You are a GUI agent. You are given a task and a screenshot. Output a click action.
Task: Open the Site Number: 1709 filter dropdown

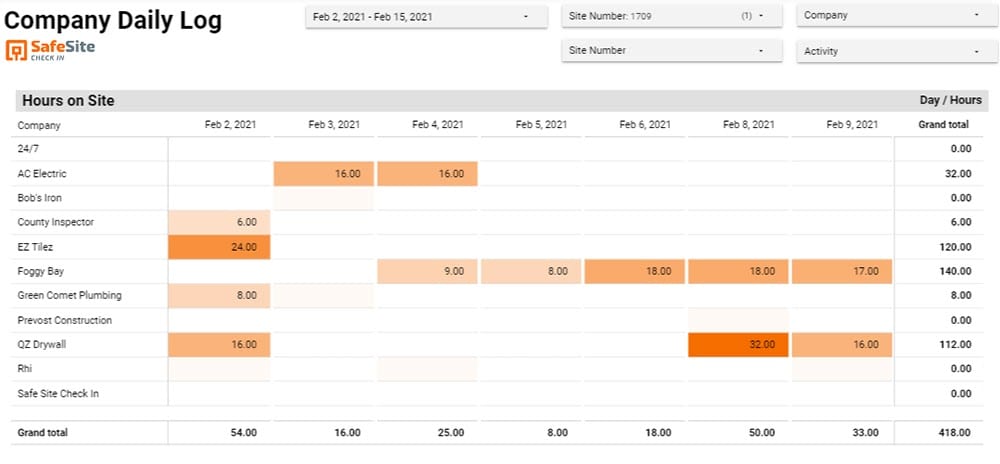pos(672,16)
